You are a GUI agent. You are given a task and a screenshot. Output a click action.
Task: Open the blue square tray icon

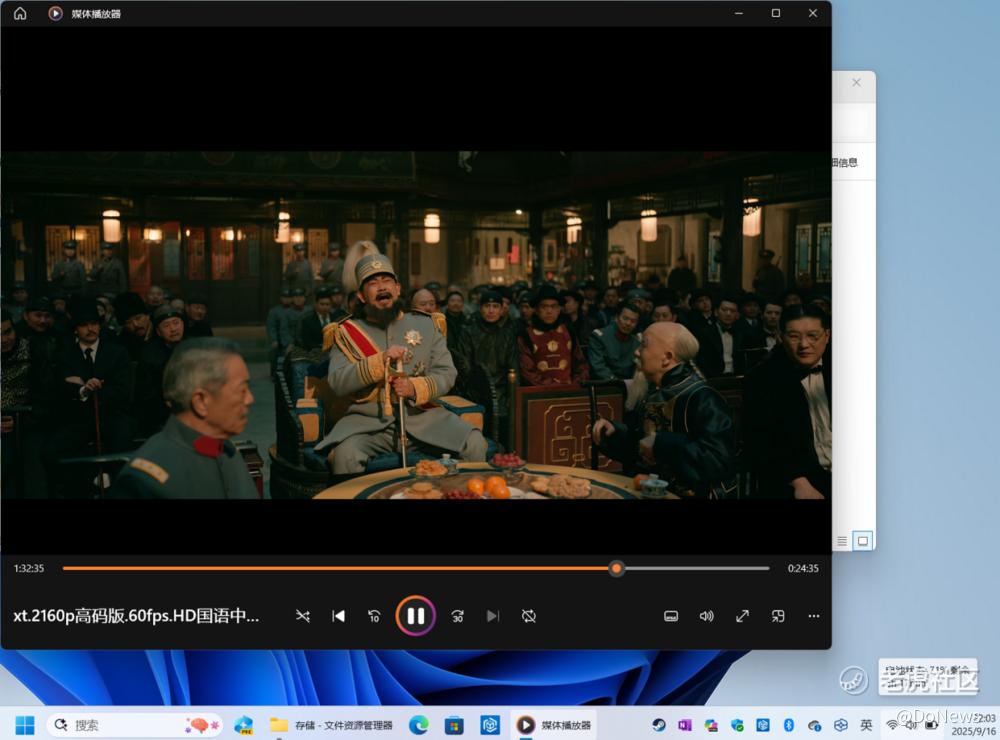point(763,725)
